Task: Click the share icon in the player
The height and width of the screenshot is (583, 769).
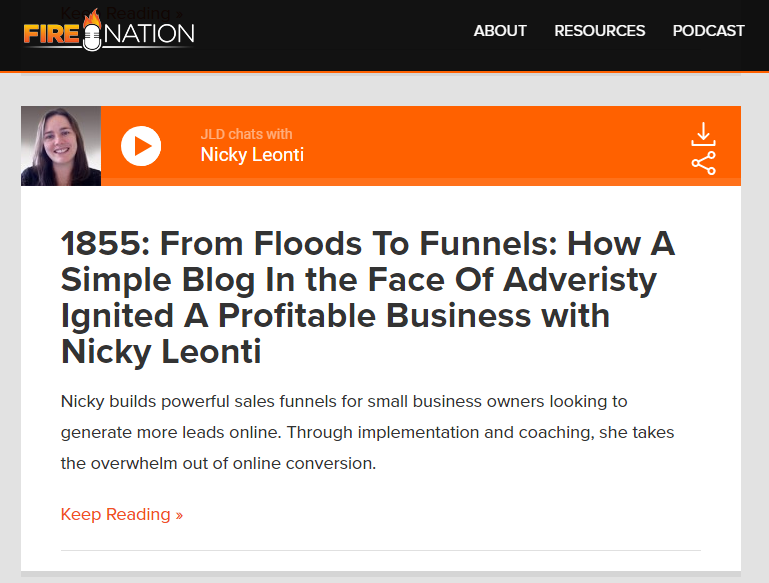Action: [703, 163]
